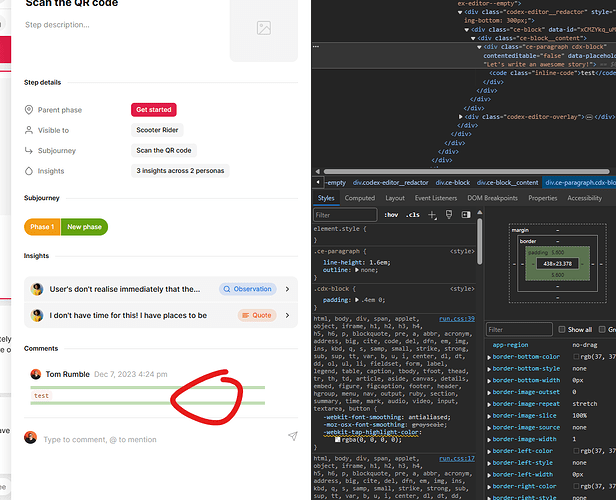The height and width of the screenshot is (500, 616).
Task: Click the ellipsis beside the selected DOM node
Action: pyautogui.click(x=316, y=46)
